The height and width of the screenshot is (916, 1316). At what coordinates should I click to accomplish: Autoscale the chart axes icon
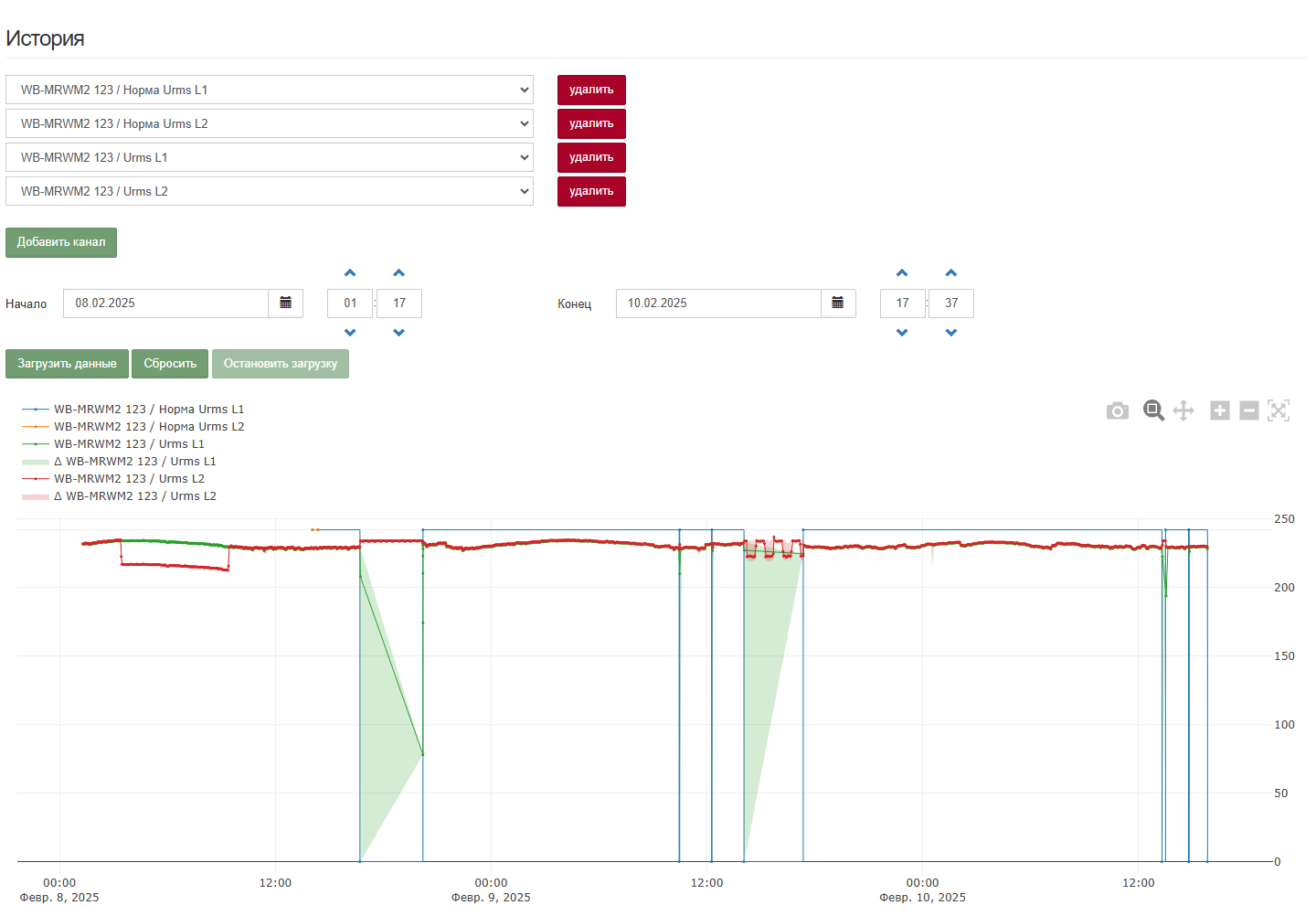[x=1279, y=410]
